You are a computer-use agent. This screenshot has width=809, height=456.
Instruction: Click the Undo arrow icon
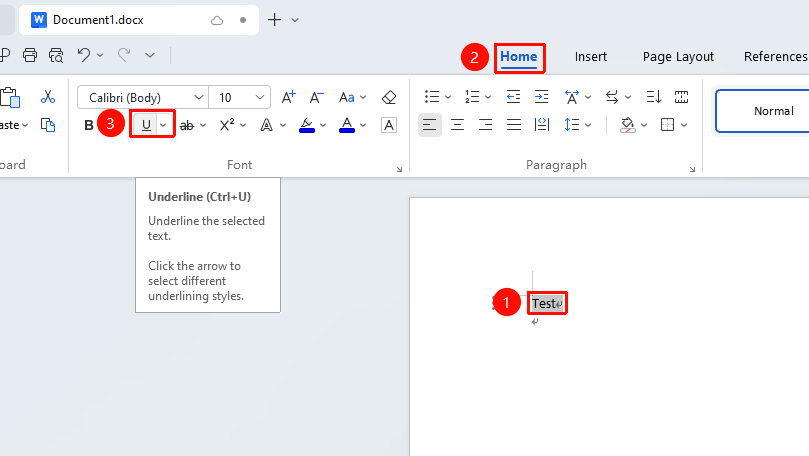[84, 55]
